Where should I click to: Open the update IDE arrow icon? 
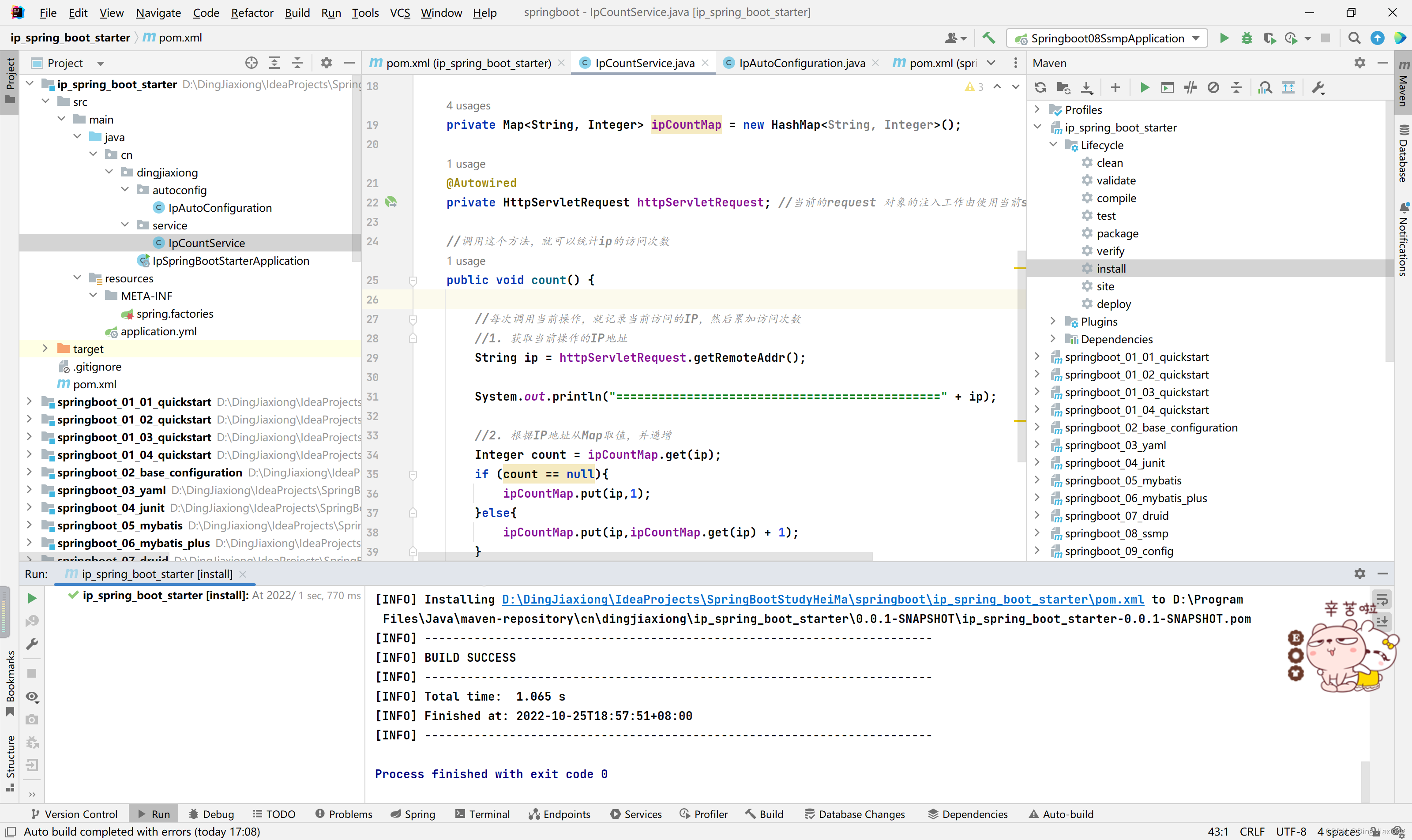point(1377,38)
